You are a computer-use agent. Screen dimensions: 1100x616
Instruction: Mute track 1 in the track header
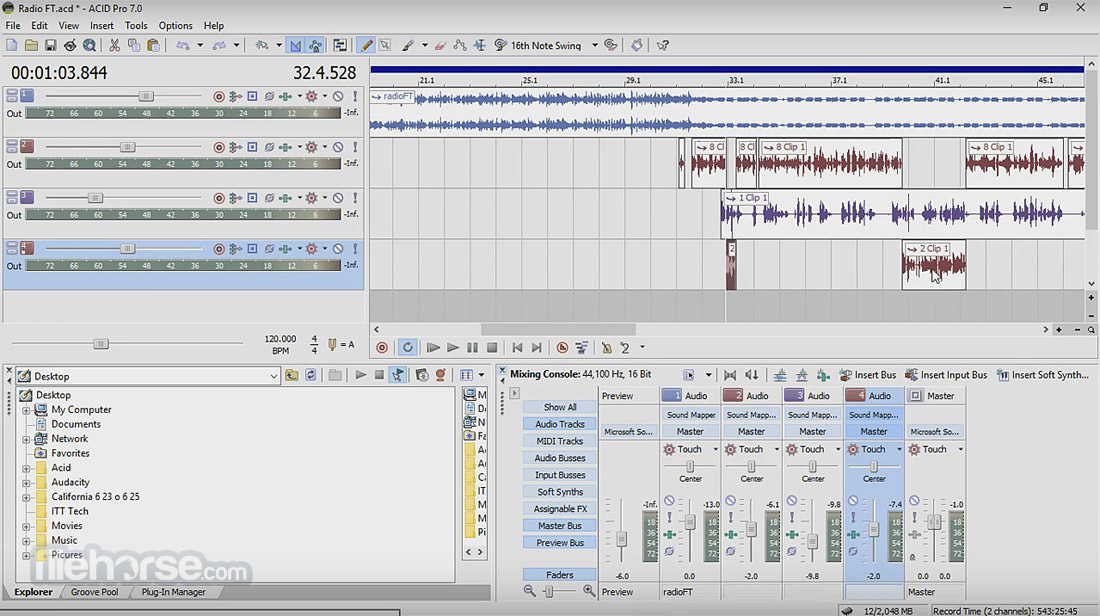[338, 96]
